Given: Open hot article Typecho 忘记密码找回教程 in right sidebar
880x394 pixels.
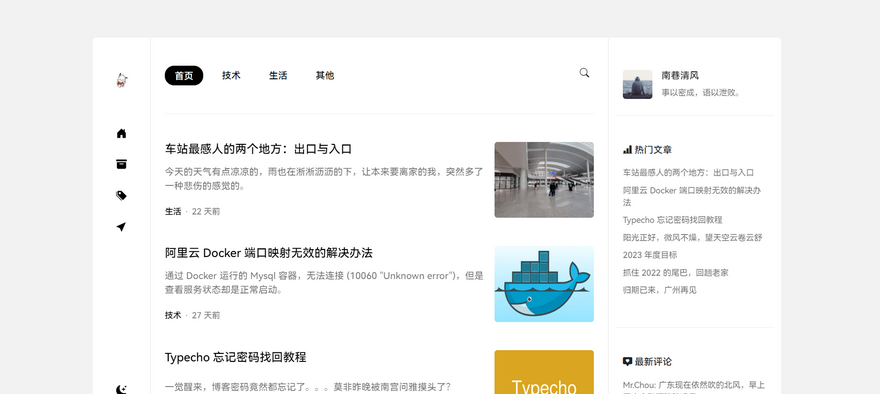Looking at the screenshot, I should (672, 220).
